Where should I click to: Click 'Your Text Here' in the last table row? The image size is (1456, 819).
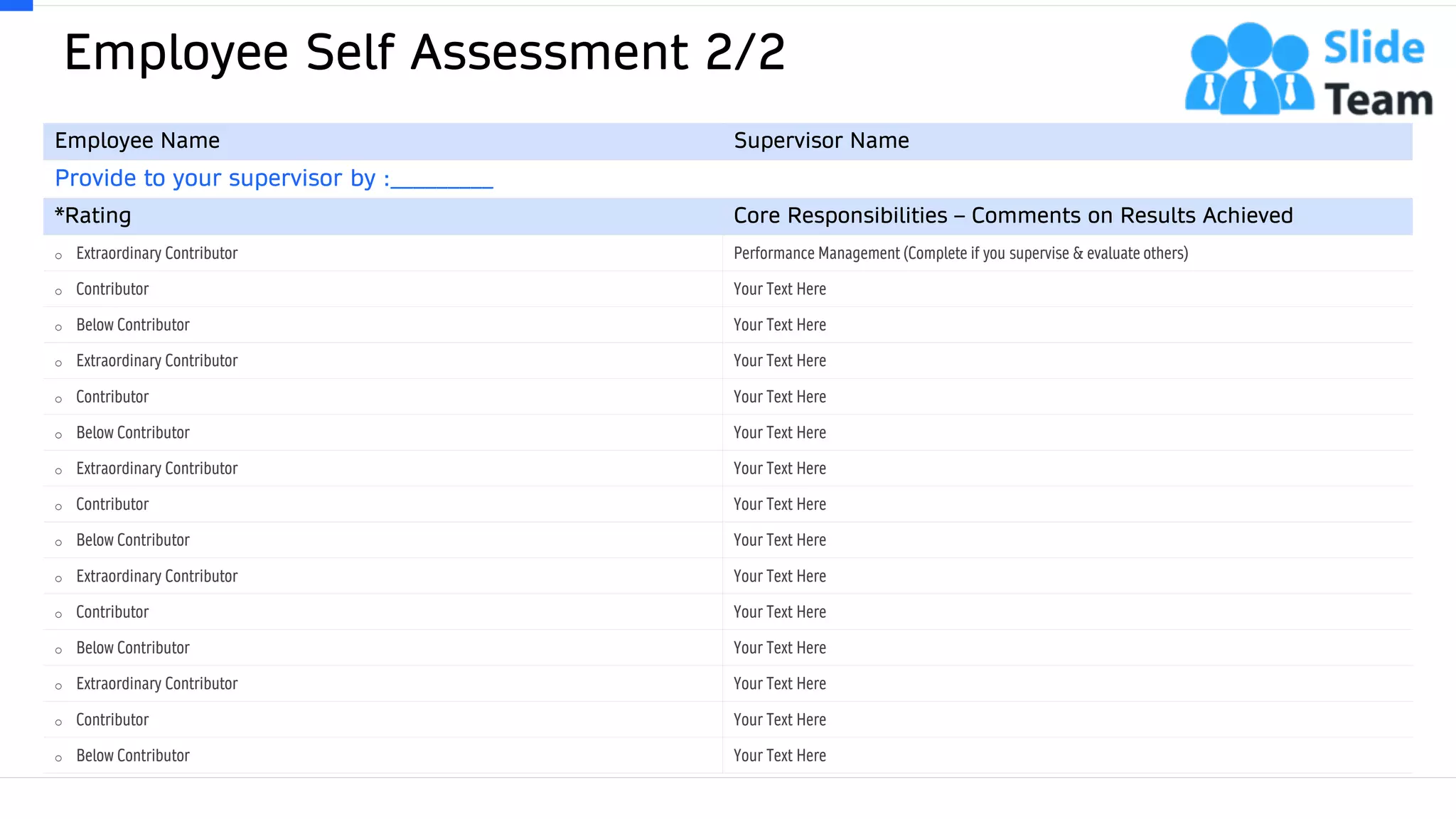[780, 756]
